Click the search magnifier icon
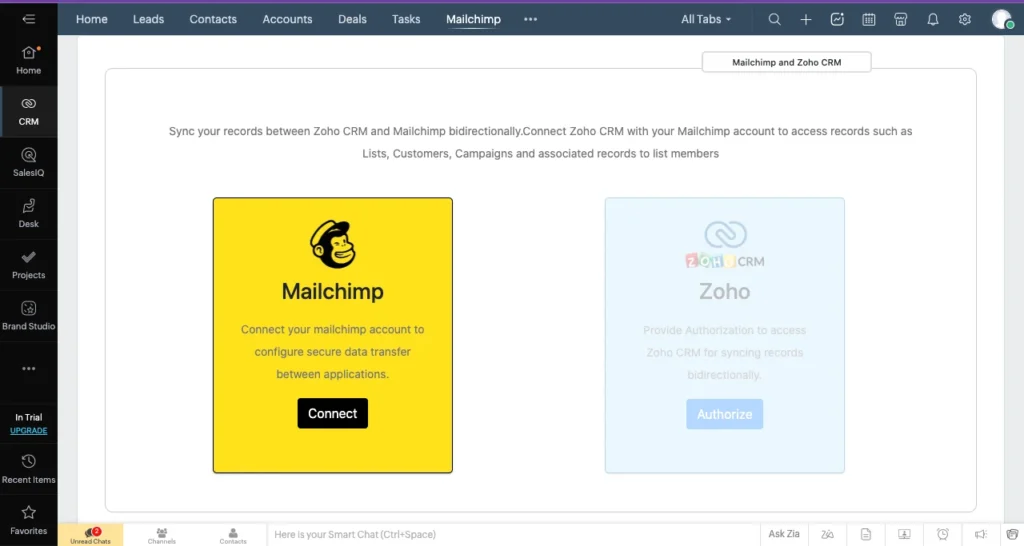The image size is (1024, 546). [774, 19]
